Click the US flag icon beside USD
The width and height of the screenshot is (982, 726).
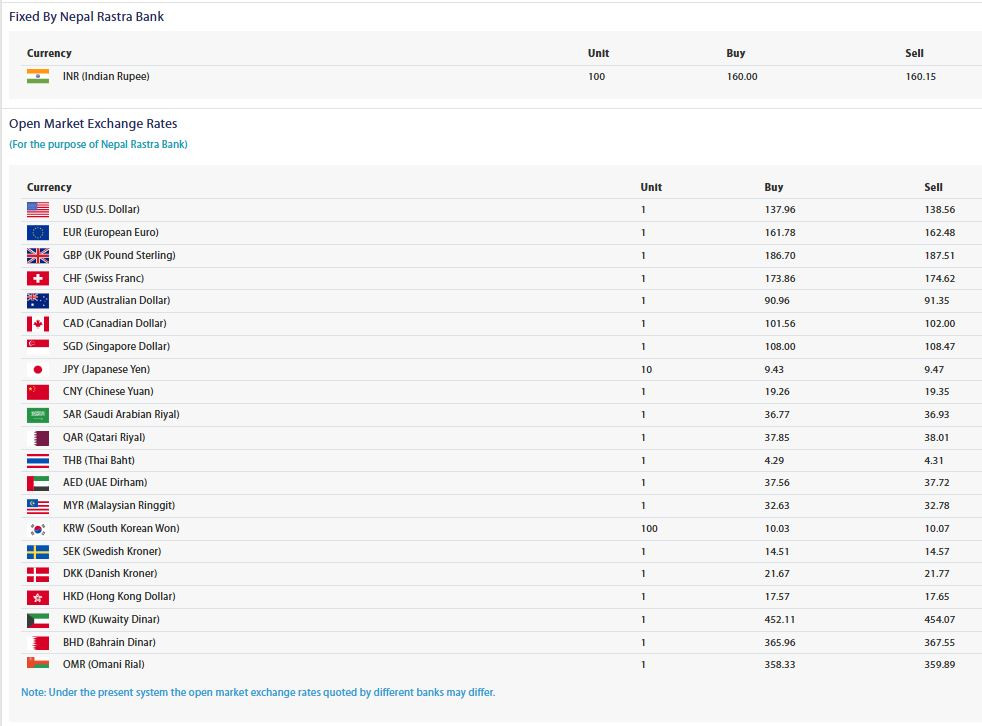[x=38, y=209]
